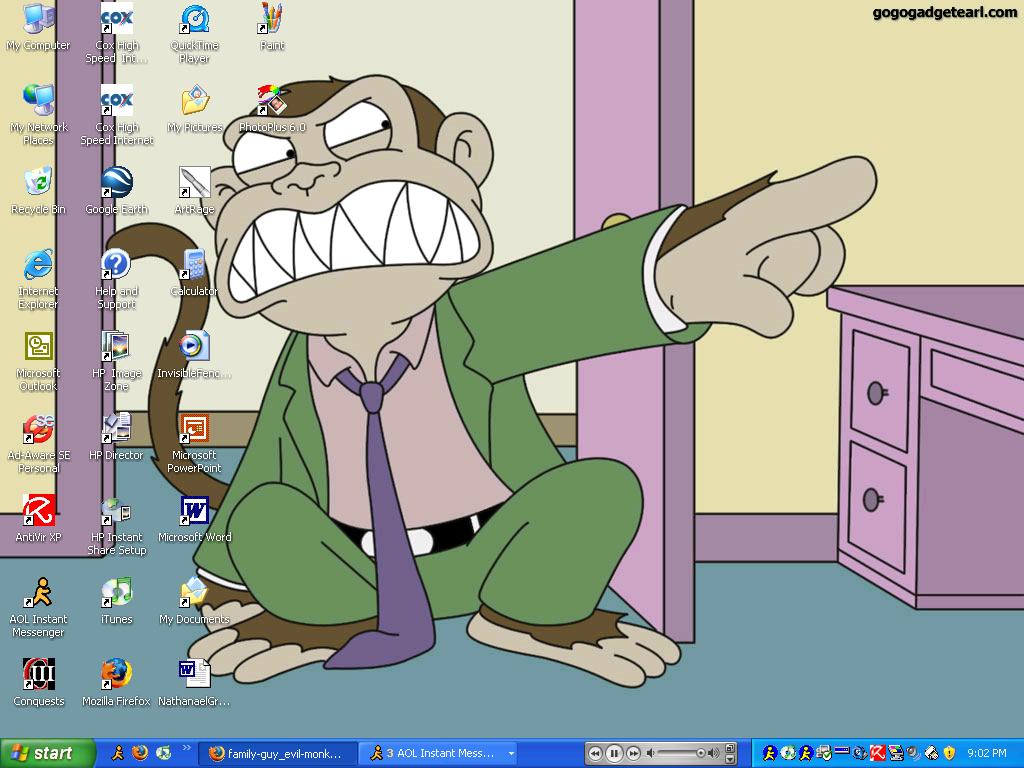Launch the Calculator shortcut
Image resolution: width=1024 pixels, height=768 pixels.
pyautogui.click(x=195, y=273)
